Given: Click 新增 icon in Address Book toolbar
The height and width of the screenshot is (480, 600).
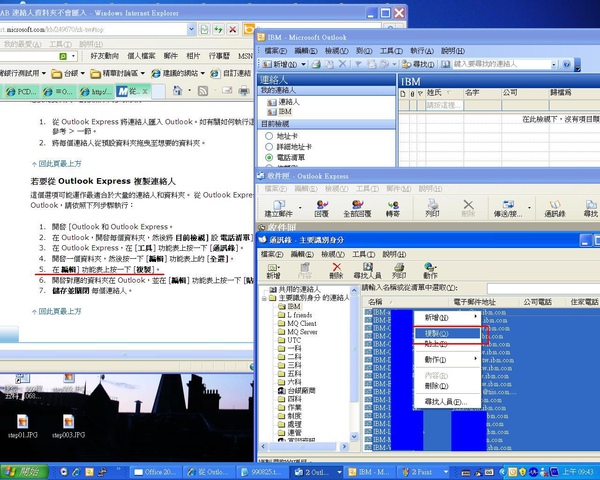Looking at the screenshot, I should (273, 270).
